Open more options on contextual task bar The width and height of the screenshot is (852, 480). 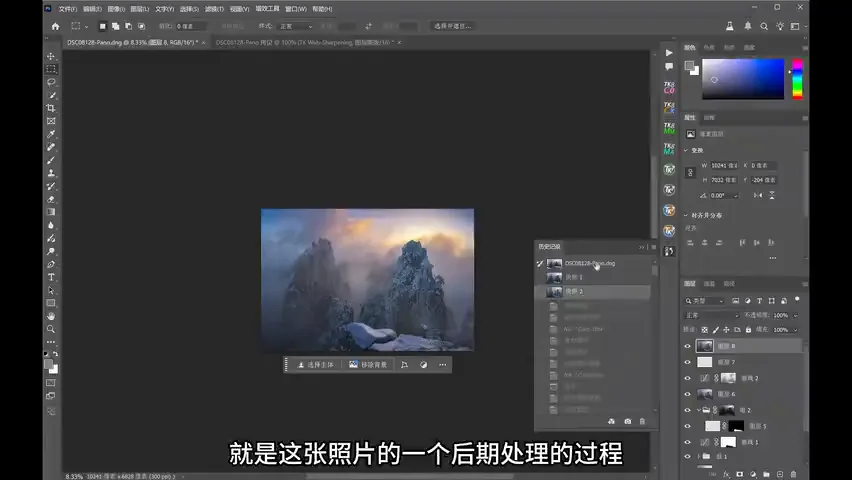tap(443, 365)
